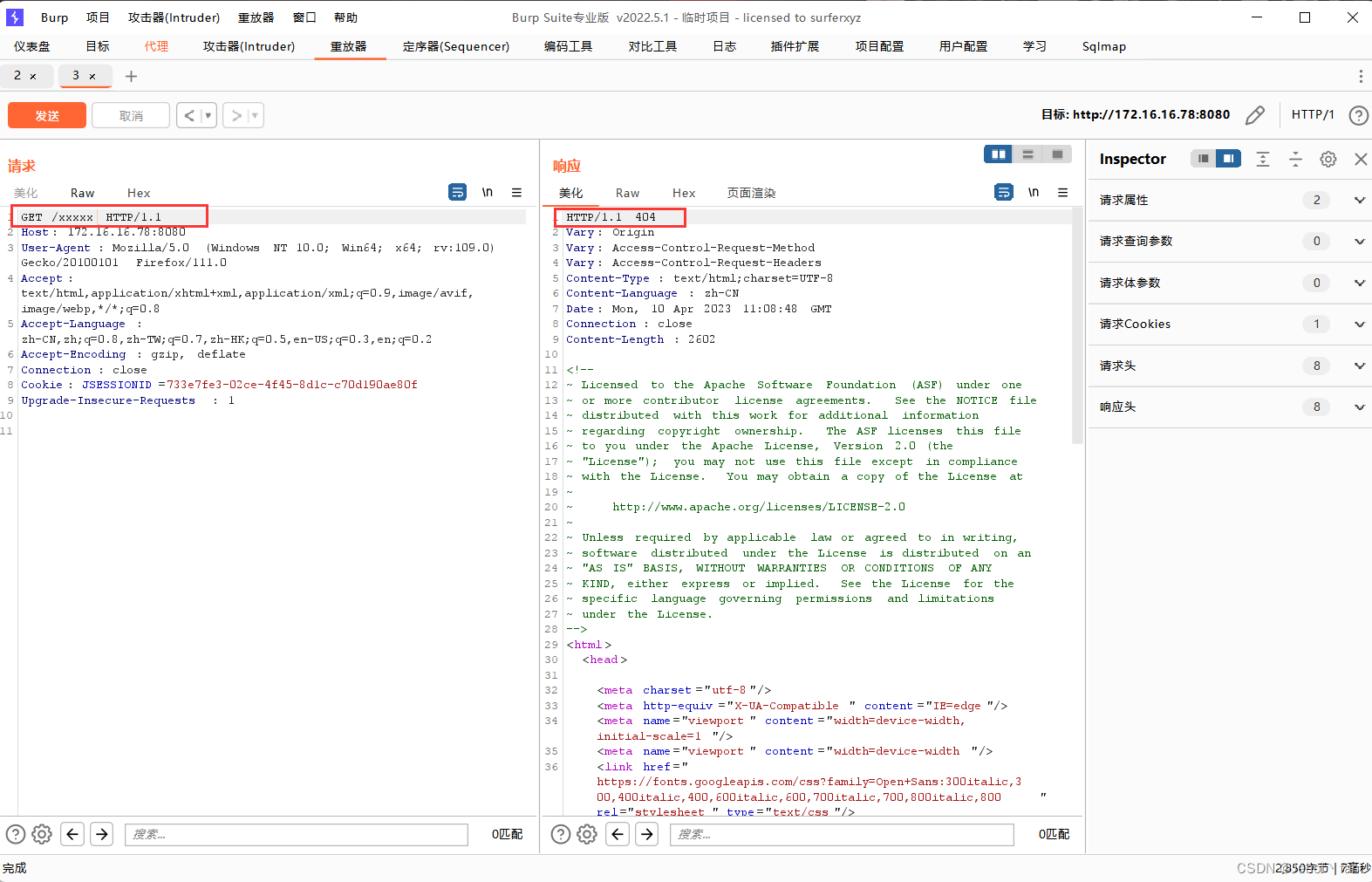Open the 仪表盘 tab

pos(32,46)
